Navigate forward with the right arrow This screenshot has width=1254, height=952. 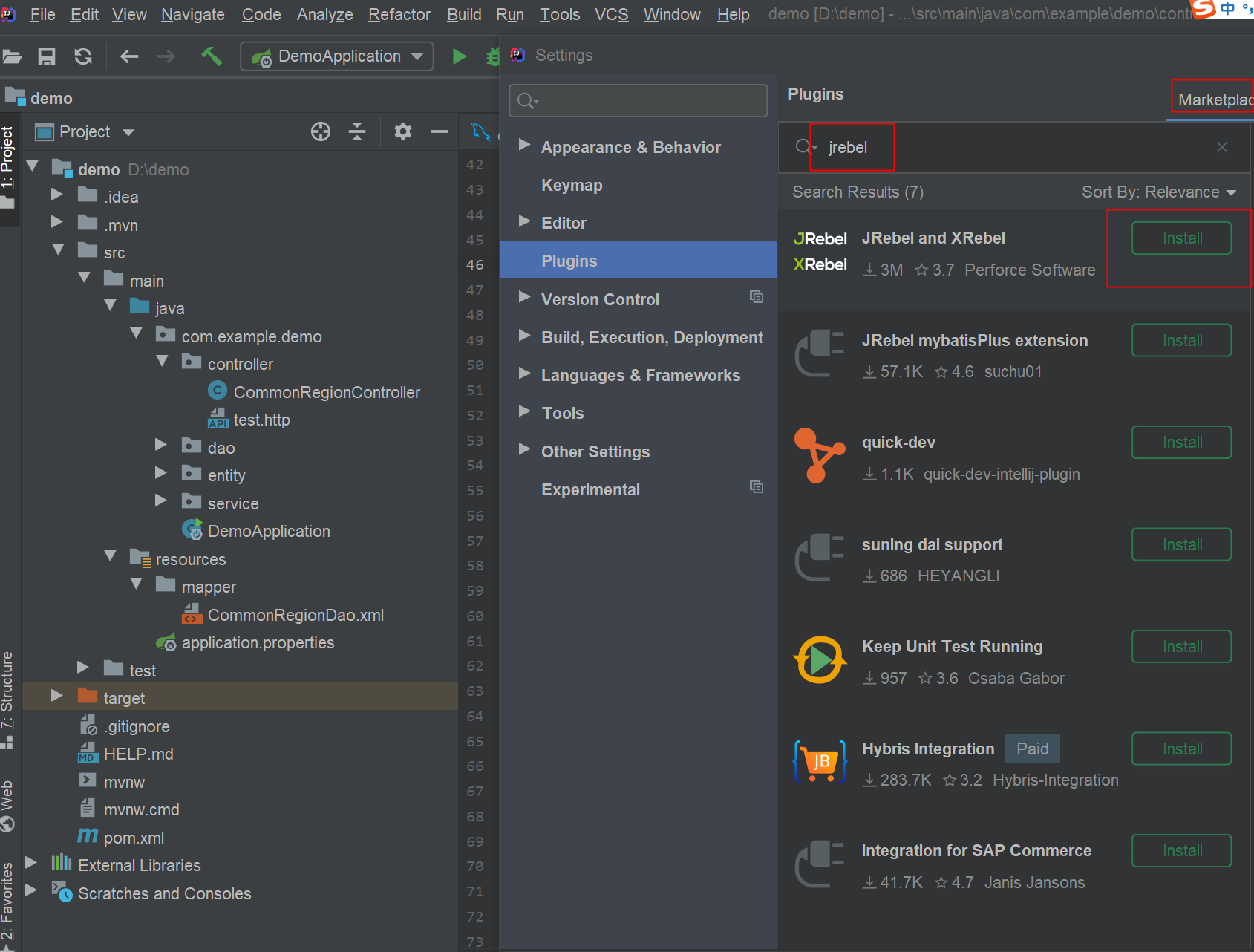click(x=166, y=56)
